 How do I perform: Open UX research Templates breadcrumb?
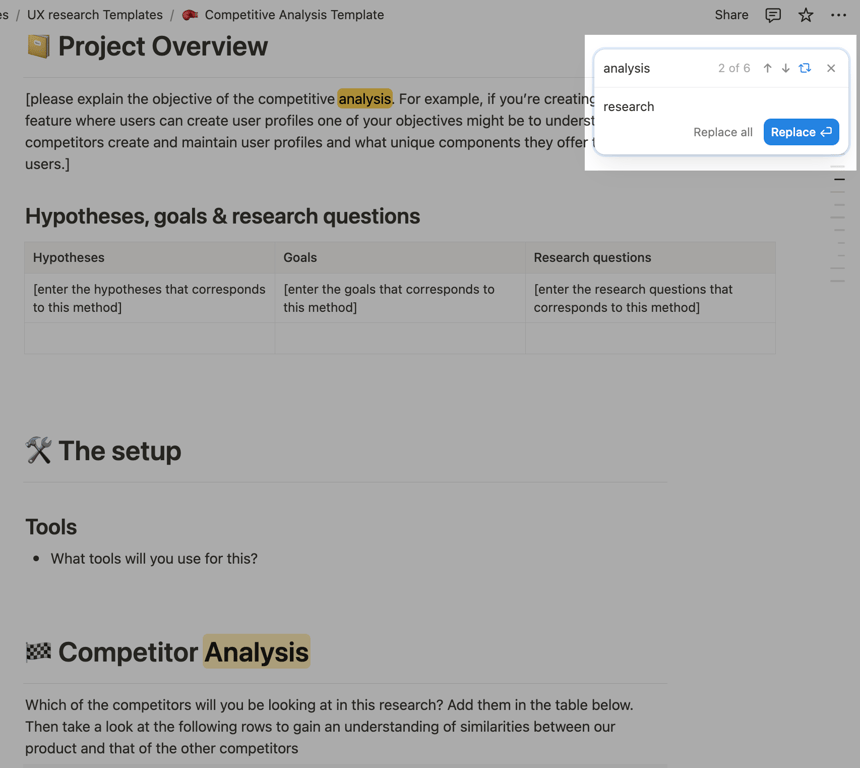pos(95,15)
